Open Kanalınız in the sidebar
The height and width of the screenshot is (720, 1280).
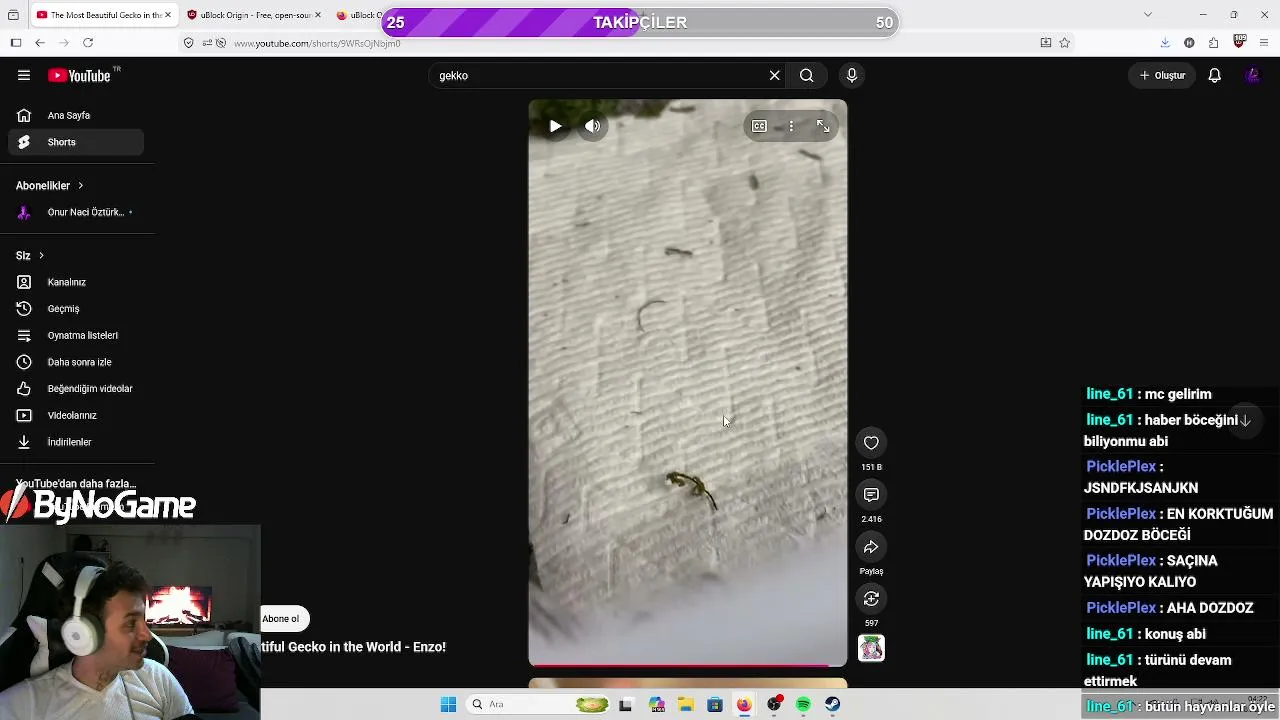pyautogui.click(x=76, y=282)
